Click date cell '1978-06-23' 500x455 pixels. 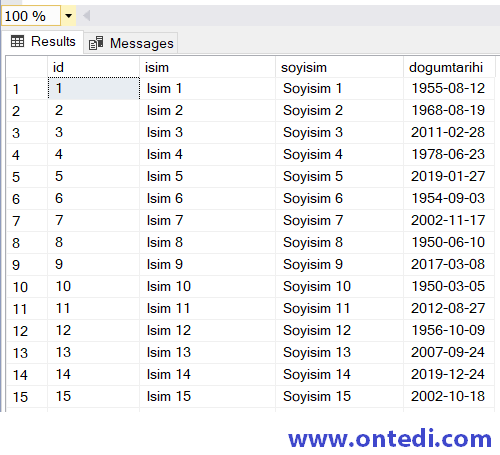click(449, 155)
